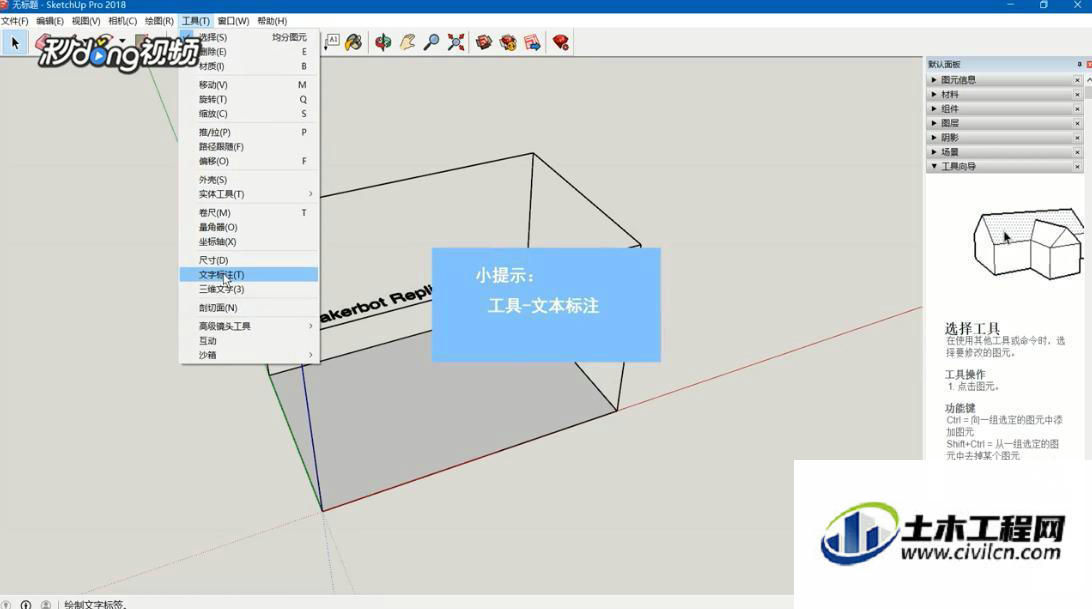Select the arrow Select tool in toolbar
1092x609 pixels.
tap(14, 43)
